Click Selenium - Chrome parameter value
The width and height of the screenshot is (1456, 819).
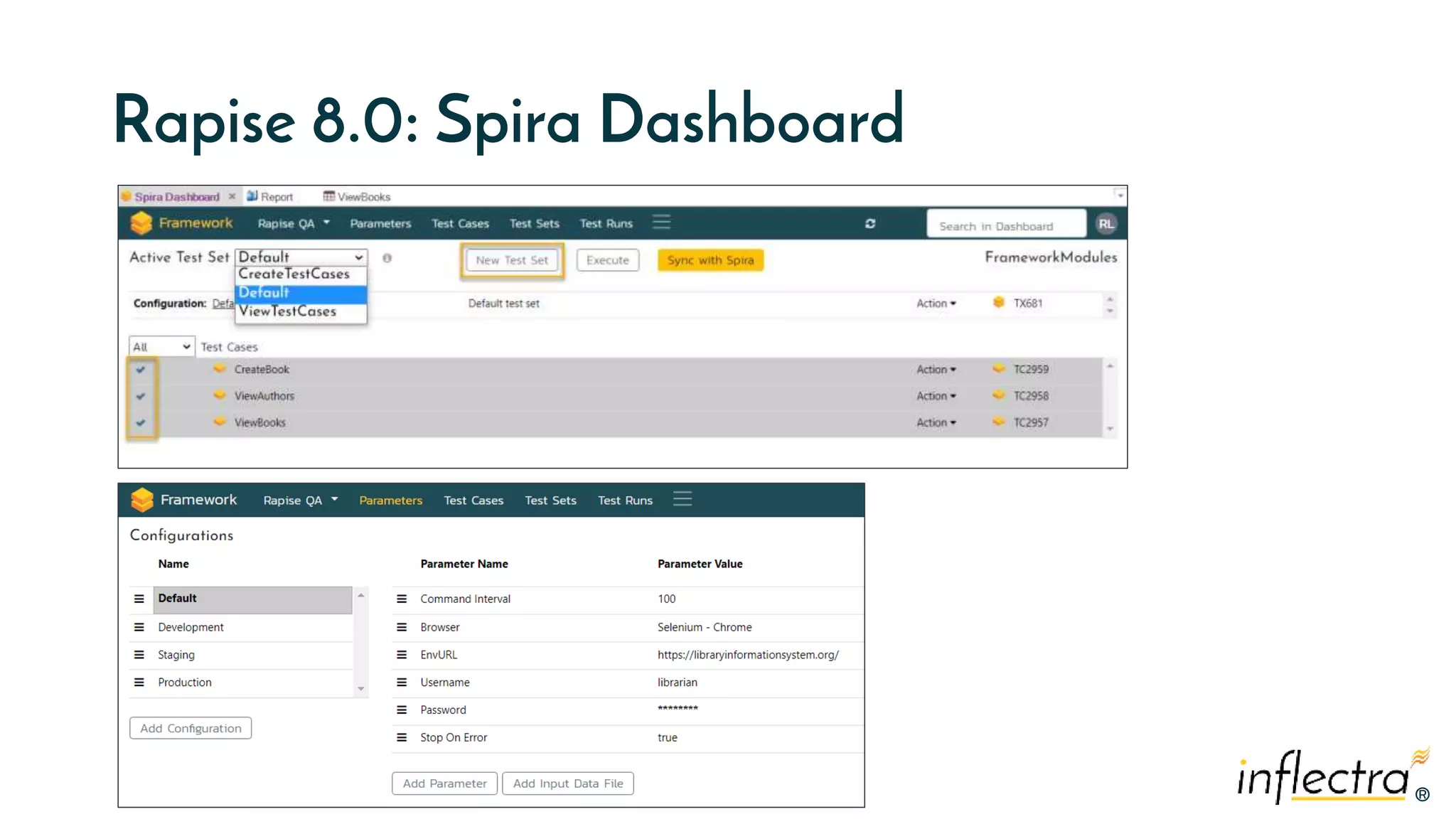705,627
